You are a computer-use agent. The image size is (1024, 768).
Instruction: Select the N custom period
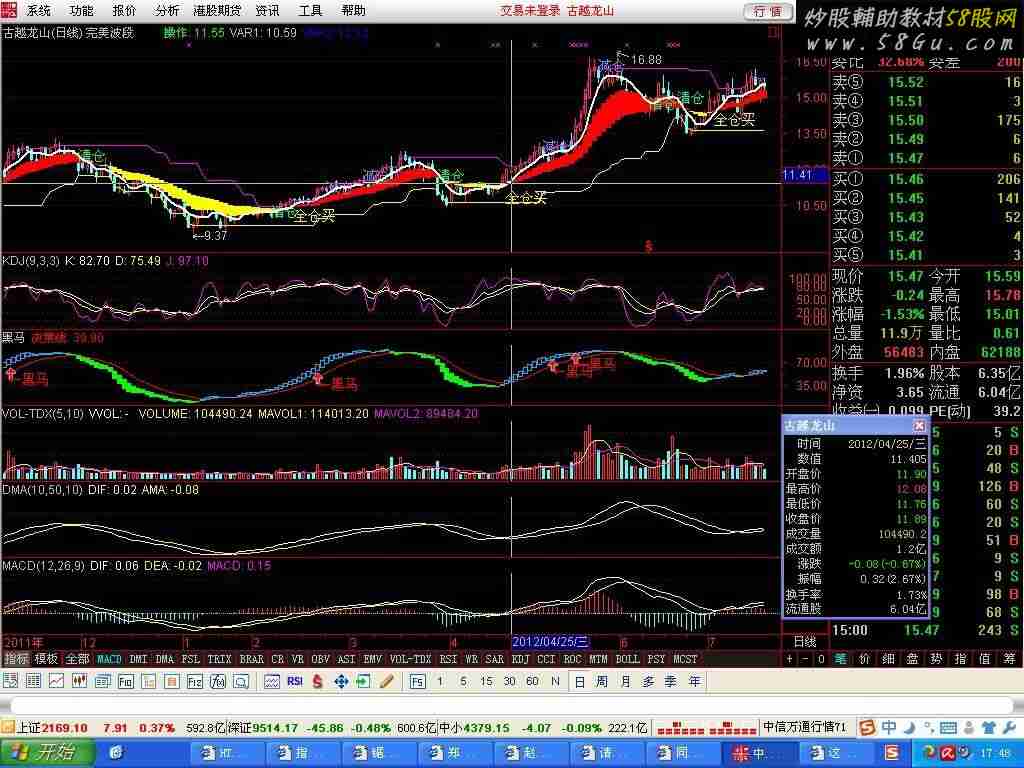coord(555,681)
